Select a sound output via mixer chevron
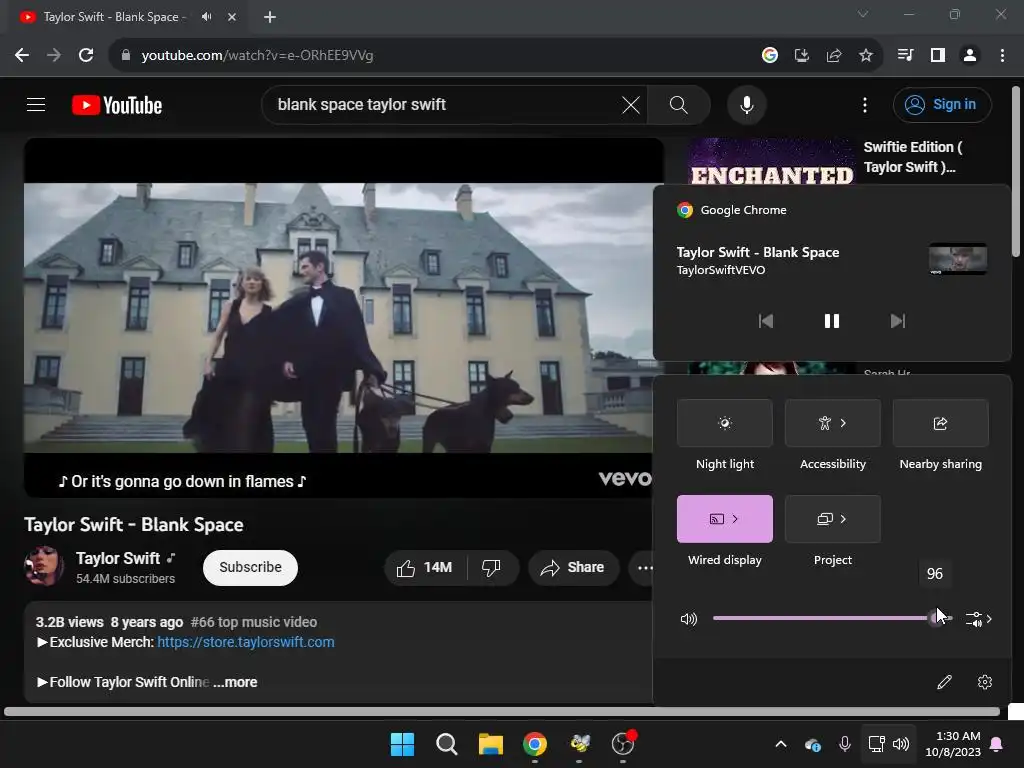The height and width of the screenshot is (768, 1024). 978,618
